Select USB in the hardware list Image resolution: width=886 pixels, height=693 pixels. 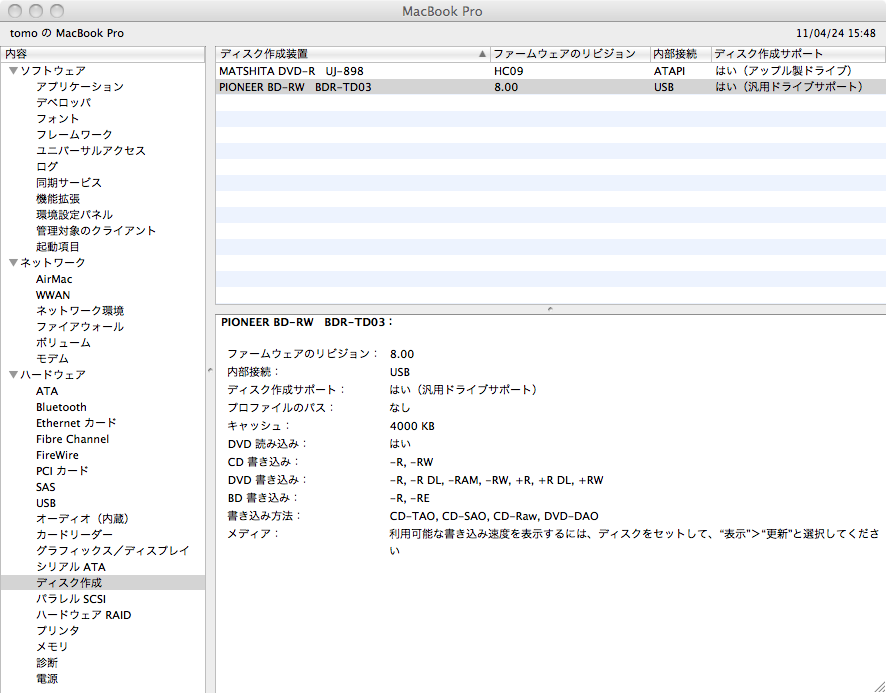point(46,503)
